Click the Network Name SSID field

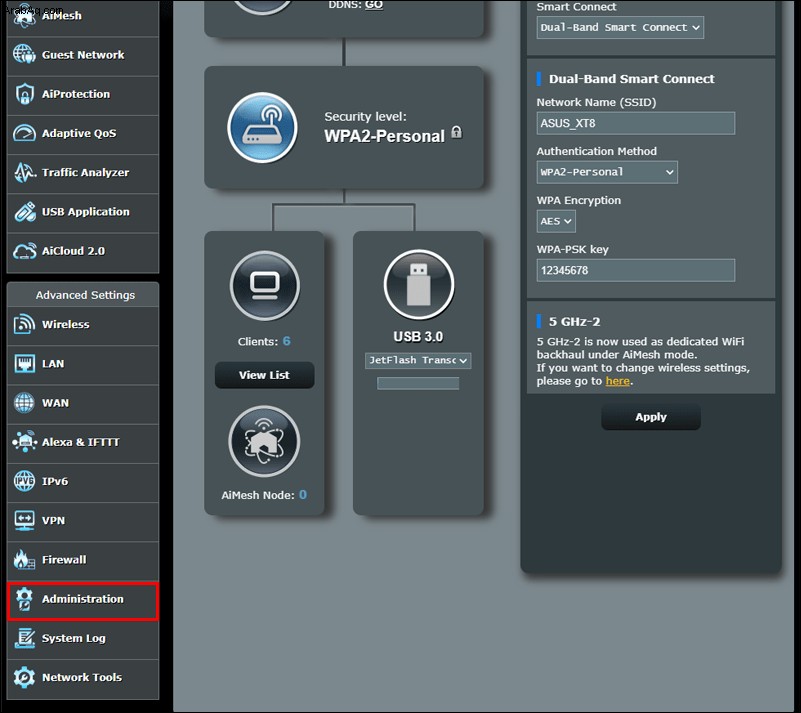coord(635,123)
